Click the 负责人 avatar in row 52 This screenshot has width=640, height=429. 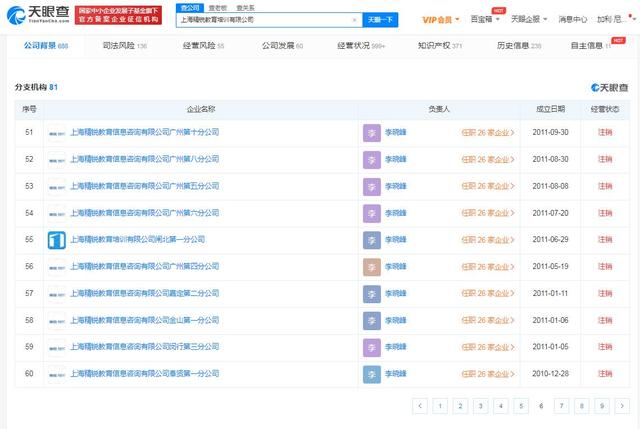point(372,160)
